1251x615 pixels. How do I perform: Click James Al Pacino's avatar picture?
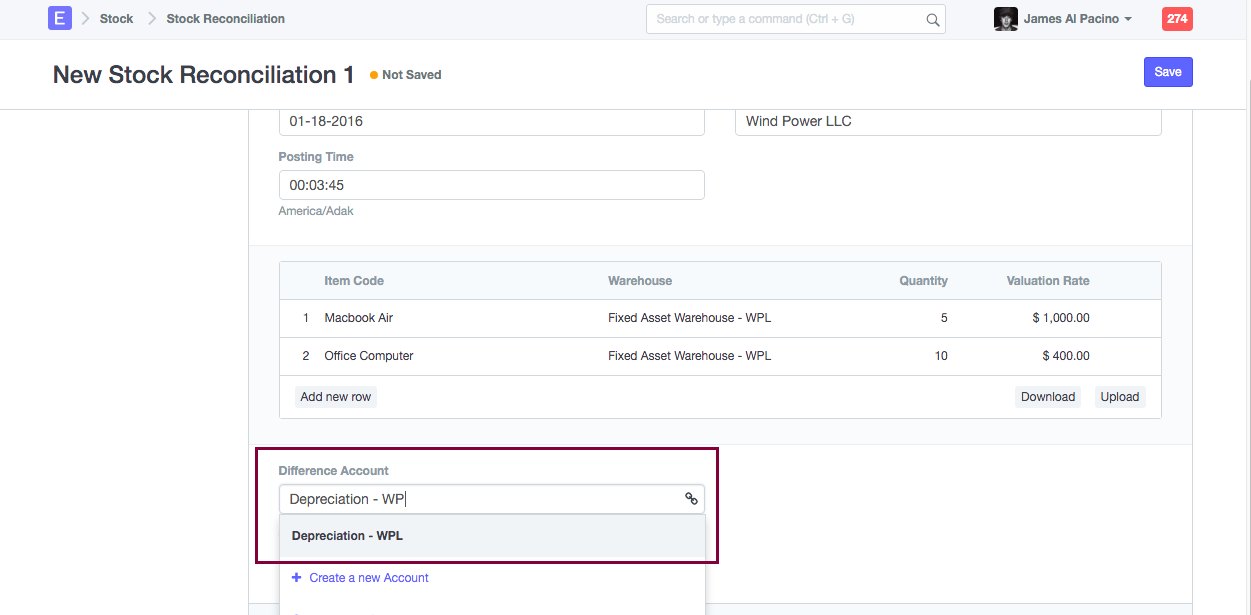pos(1005,19)
